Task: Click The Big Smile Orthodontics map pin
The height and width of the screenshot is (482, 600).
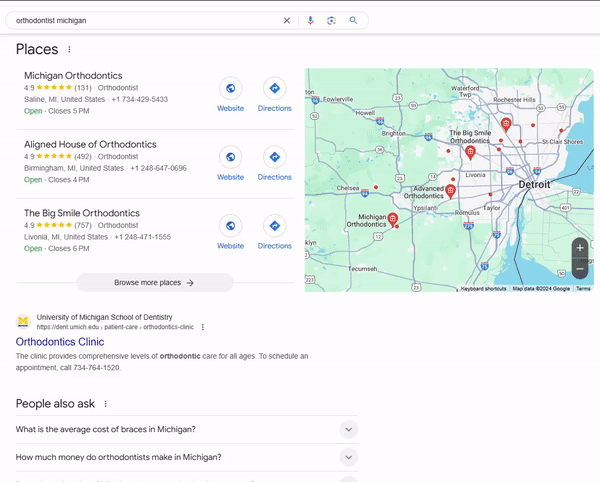Action: pos(470,152)
